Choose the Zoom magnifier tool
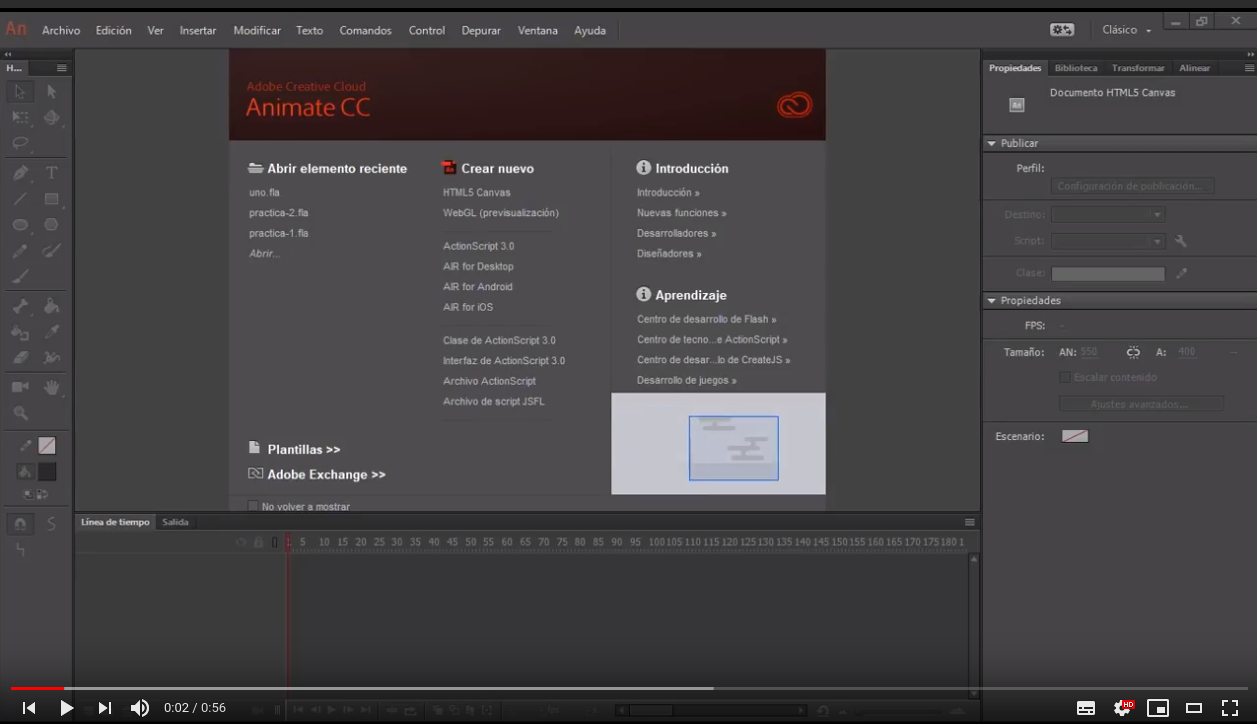 (x=20, y=413)
